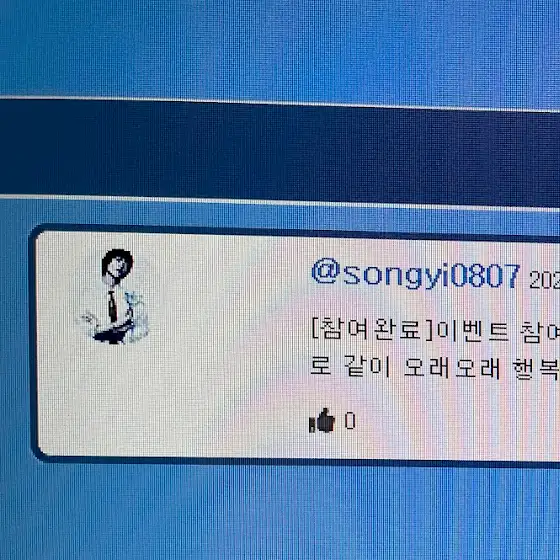Viewport: 560px width, 560px height.
Task: Click the white line above navy banner
Action: [280, 104]
